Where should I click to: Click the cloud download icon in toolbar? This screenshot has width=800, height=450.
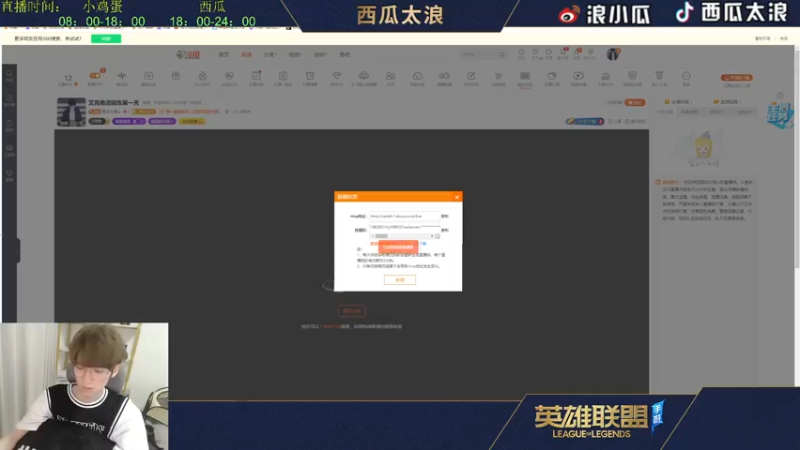point(363,77)
